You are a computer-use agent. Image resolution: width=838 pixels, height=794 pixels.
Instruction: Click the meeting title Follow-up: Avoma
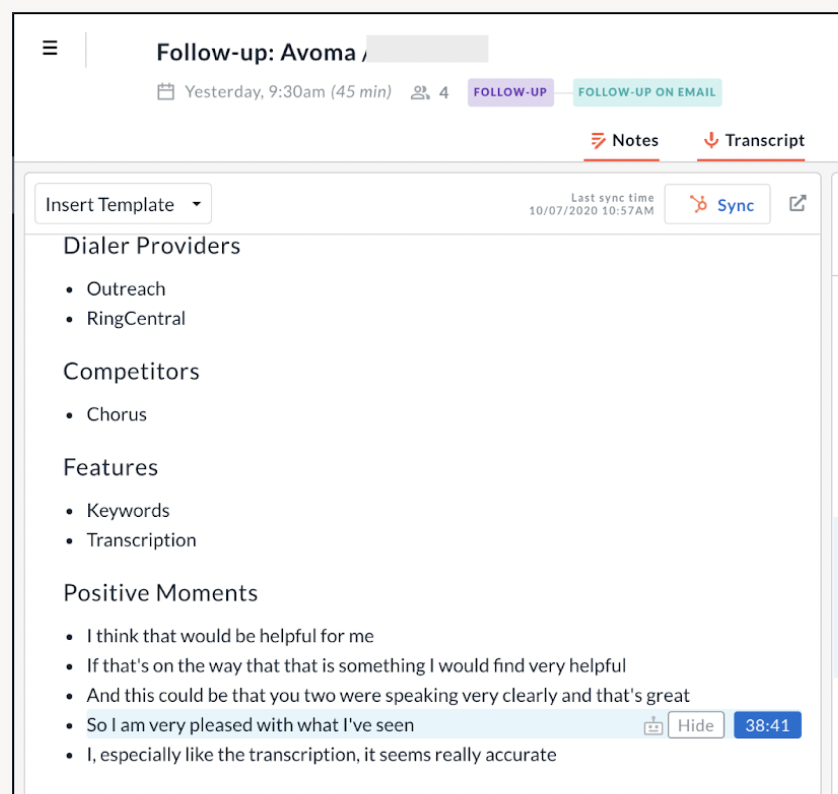point(257,52)
